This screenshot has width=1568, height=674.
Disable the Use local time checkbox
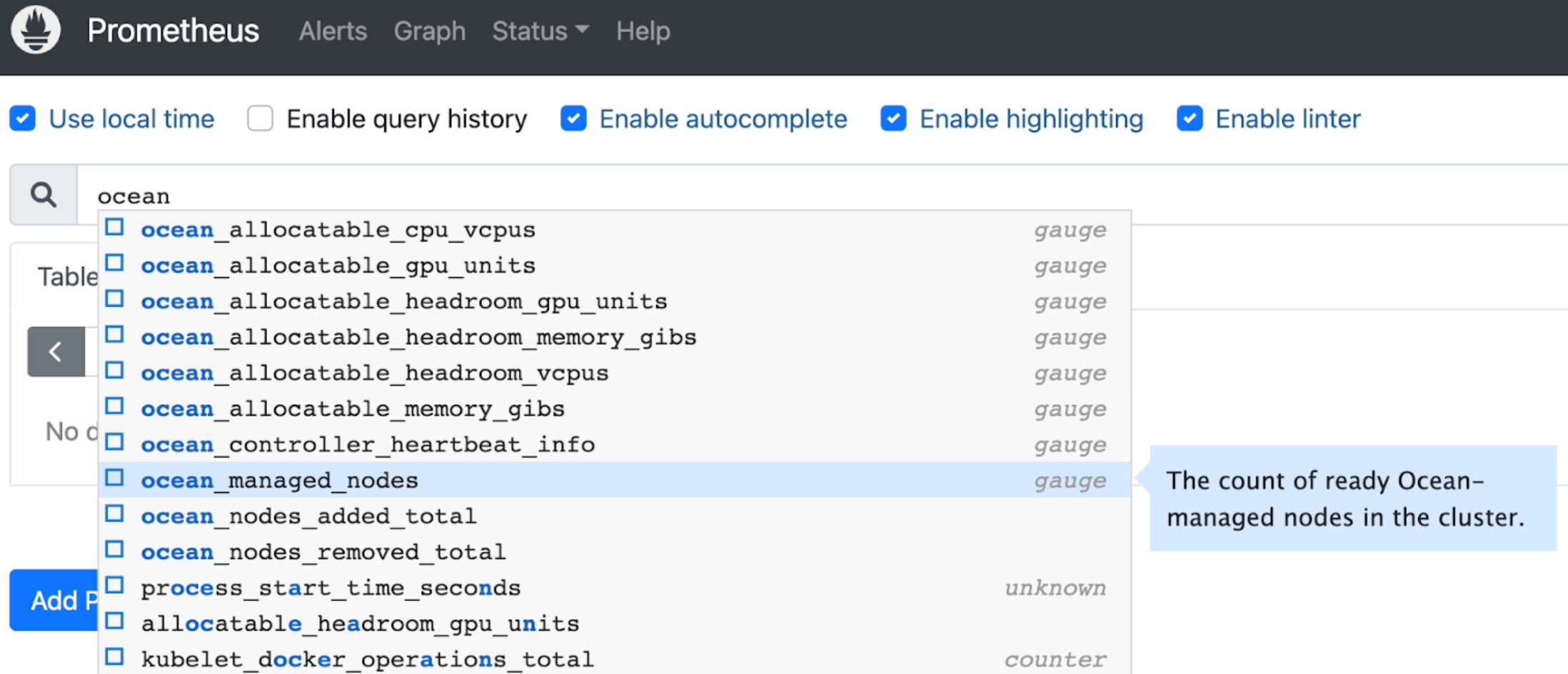(23, 119)
